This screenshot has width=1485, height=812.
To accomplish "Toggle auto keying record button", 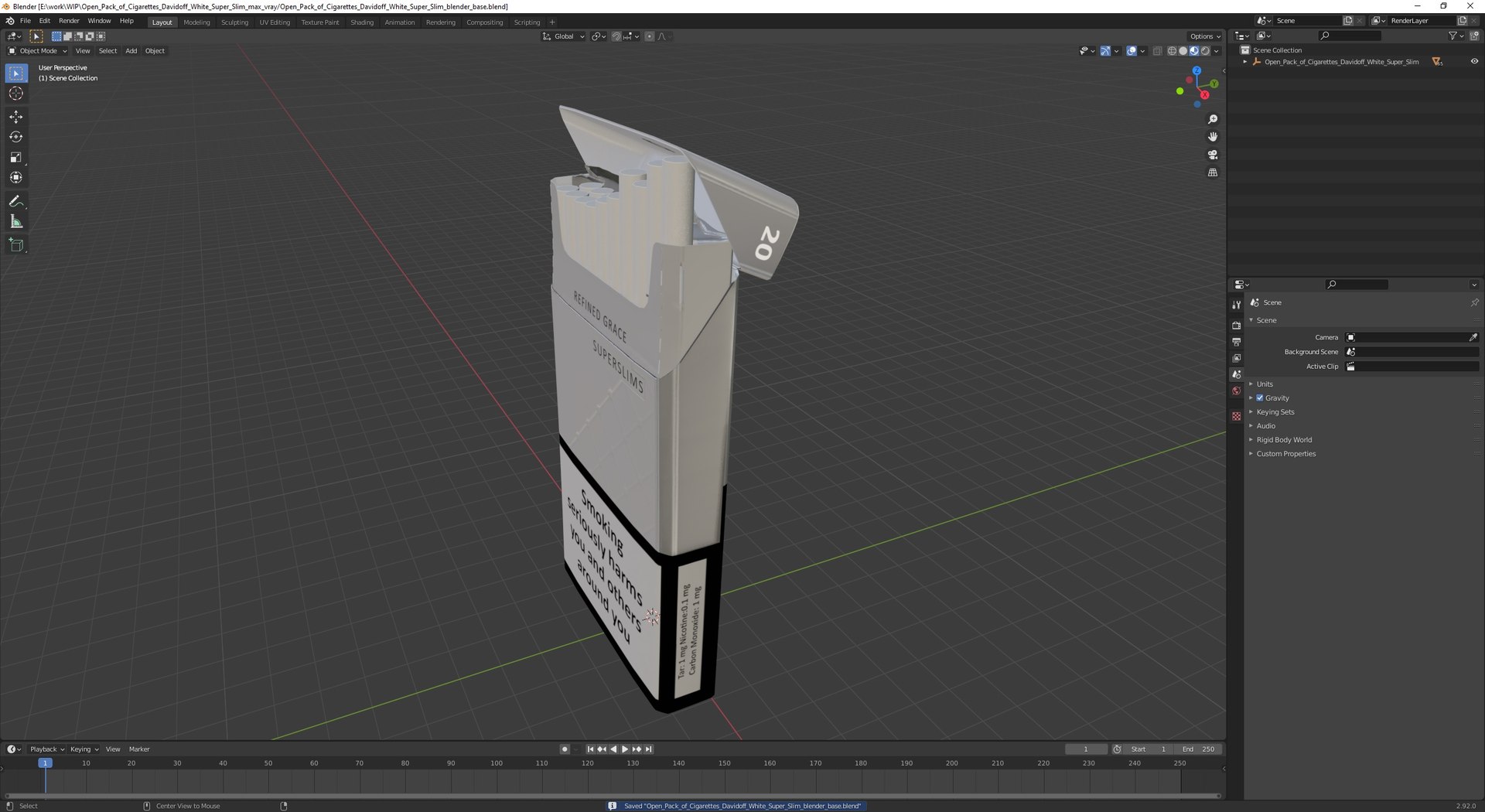I will (565, 749).
